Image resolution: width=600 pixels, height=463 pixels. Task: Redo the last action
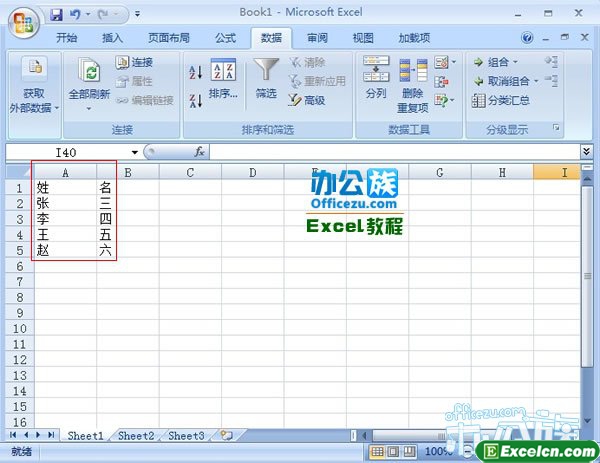click(103, 15)
